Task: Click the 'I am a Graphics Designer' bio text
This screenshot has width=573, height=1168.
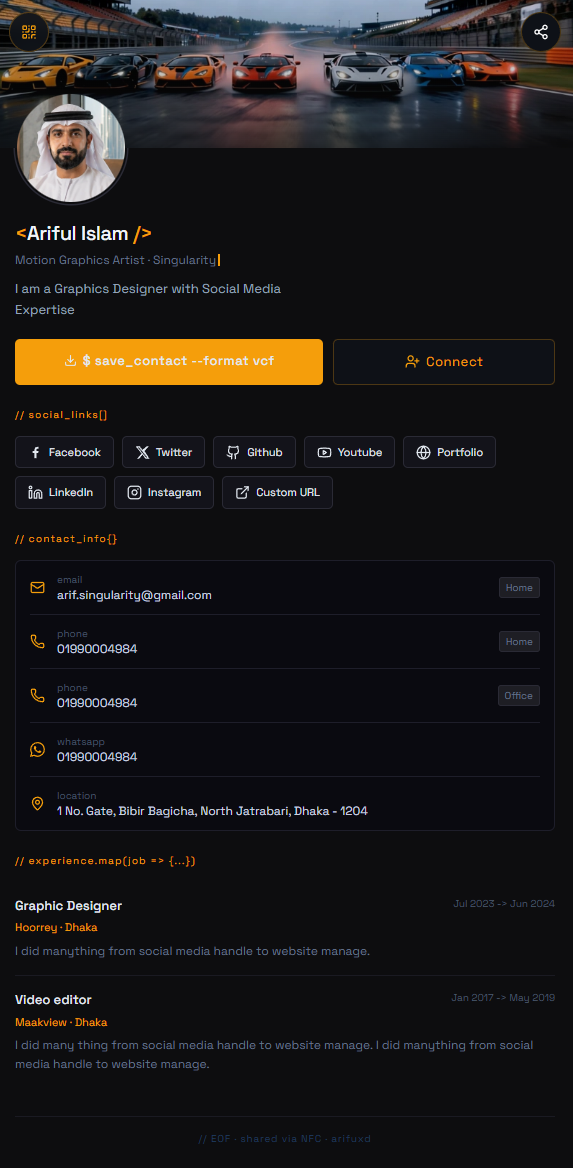Action: click(x=148, y=299)
